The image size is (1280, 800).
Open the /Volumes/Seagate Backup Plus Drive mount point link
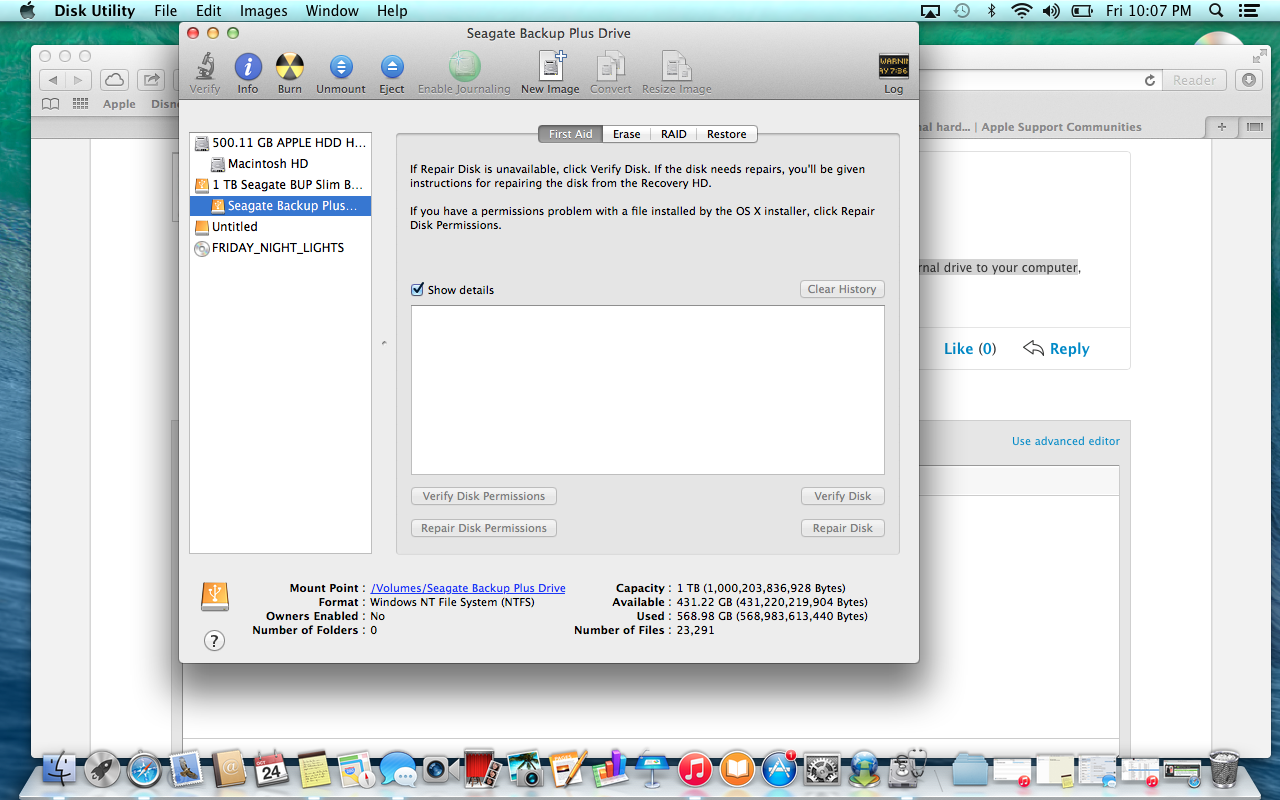coord(468,588)
